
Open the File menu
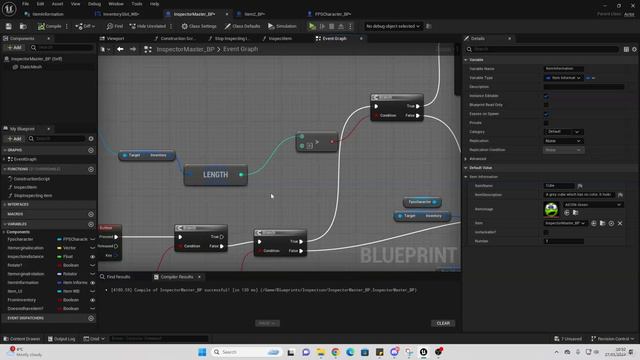tap(25, 4)
